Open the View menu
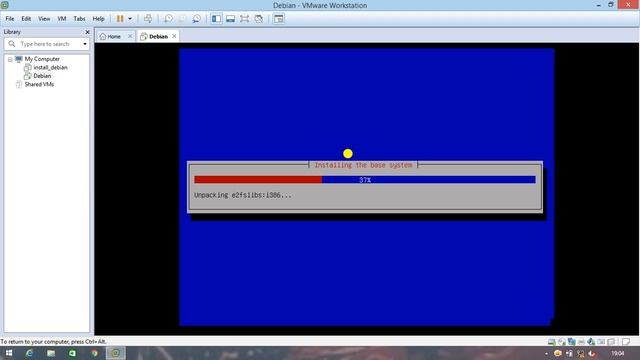The image size is (640, 360). 44,19
